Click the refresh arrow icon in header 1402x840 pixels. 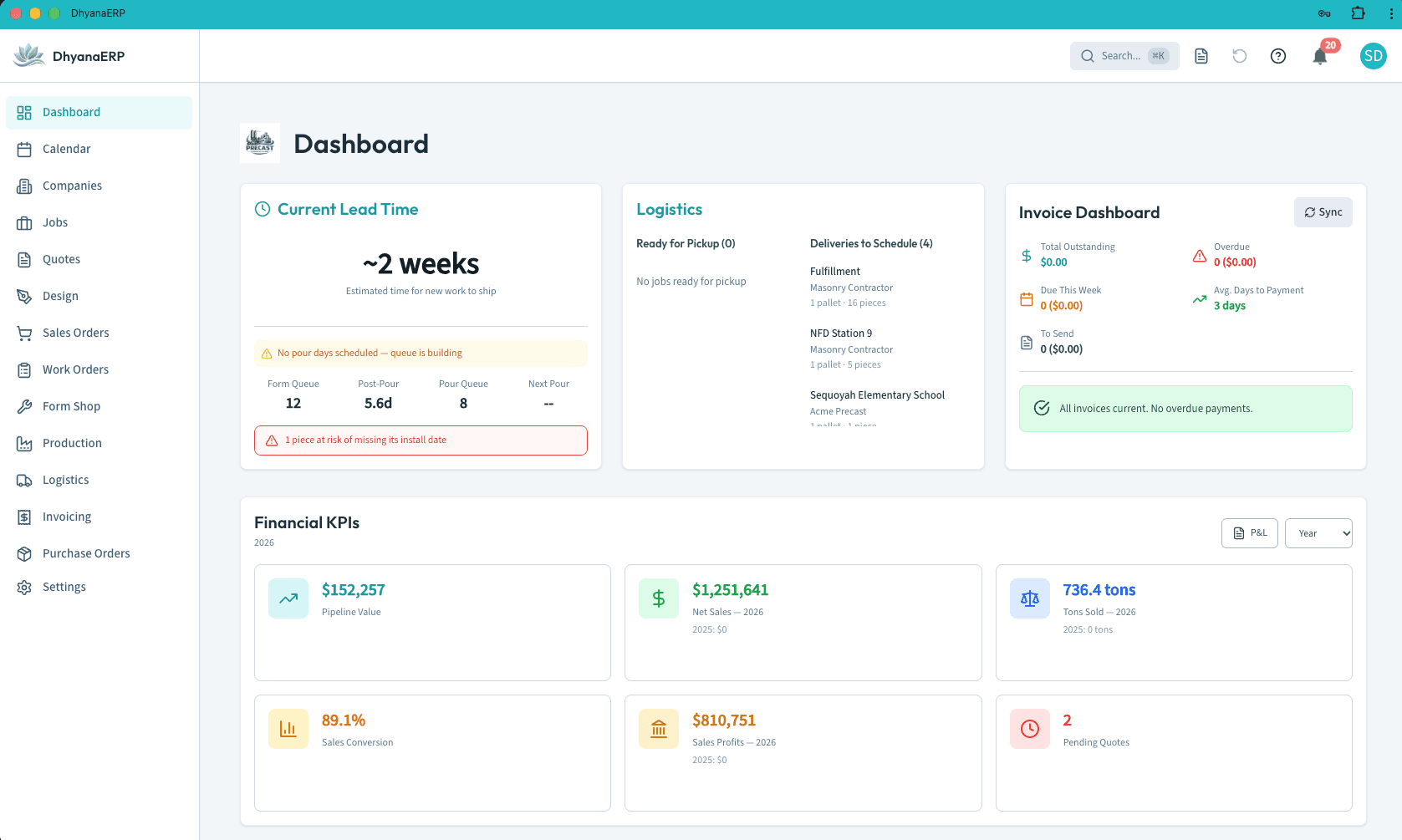tap(1240, 56)
